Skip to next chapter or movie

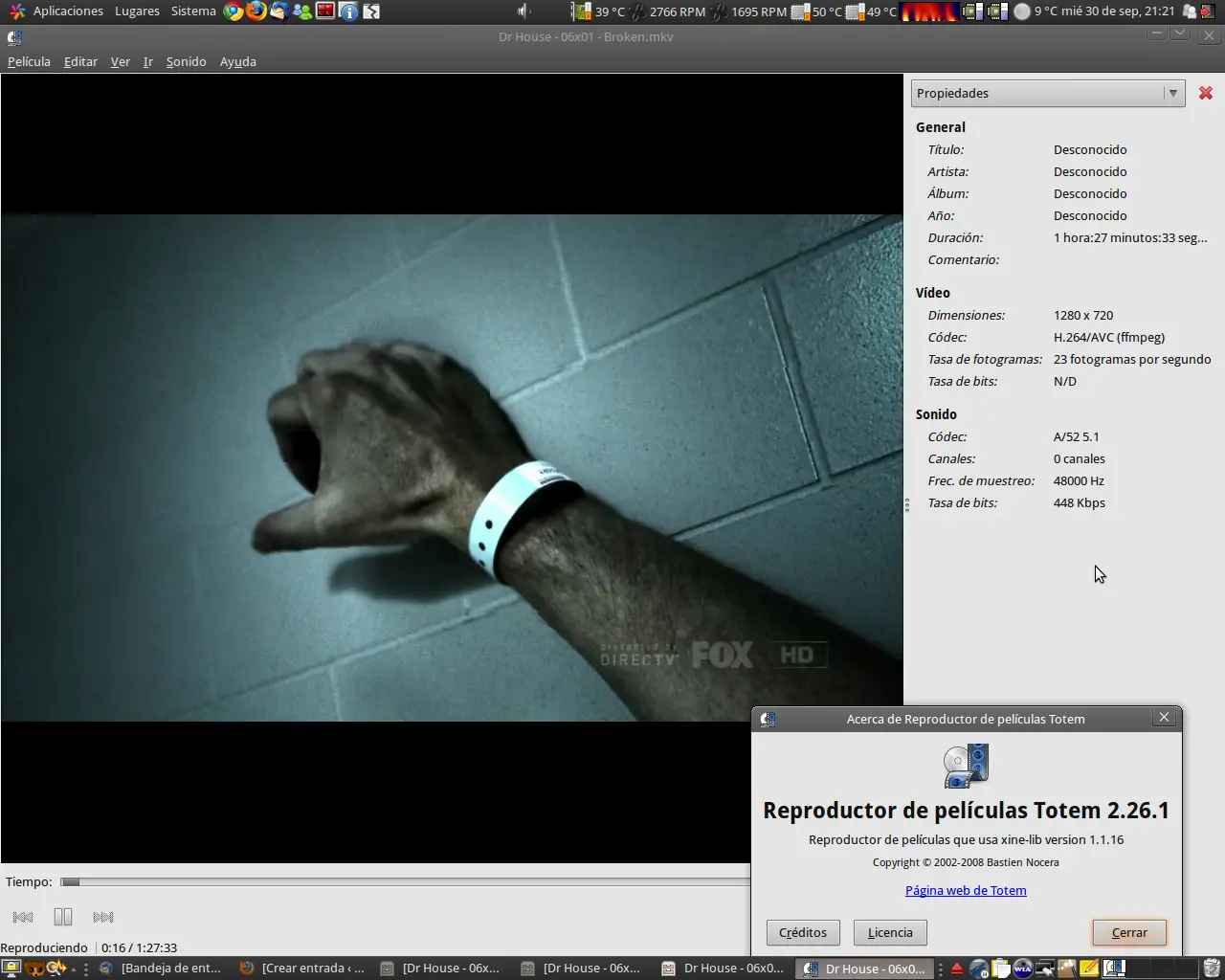click(103, 917)
